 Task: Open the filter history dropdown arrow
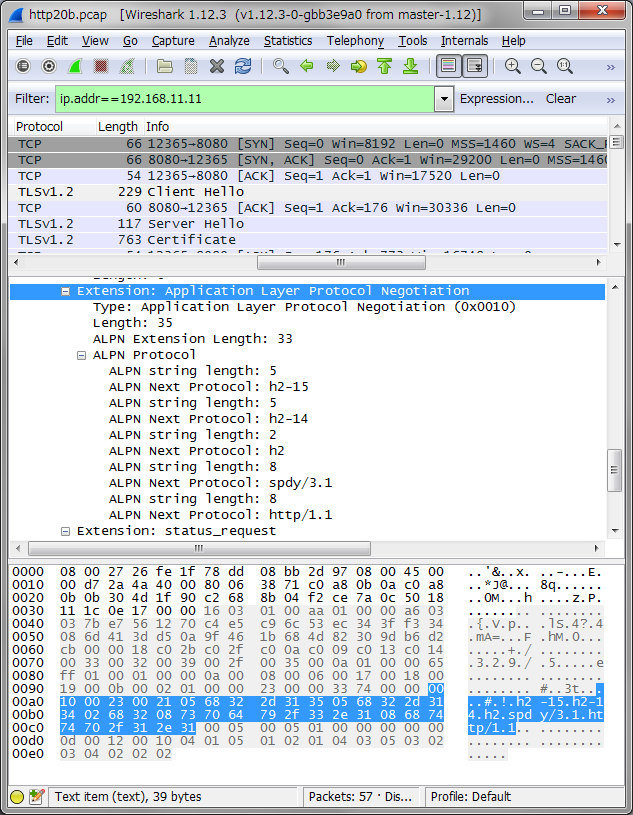[444, 99]
